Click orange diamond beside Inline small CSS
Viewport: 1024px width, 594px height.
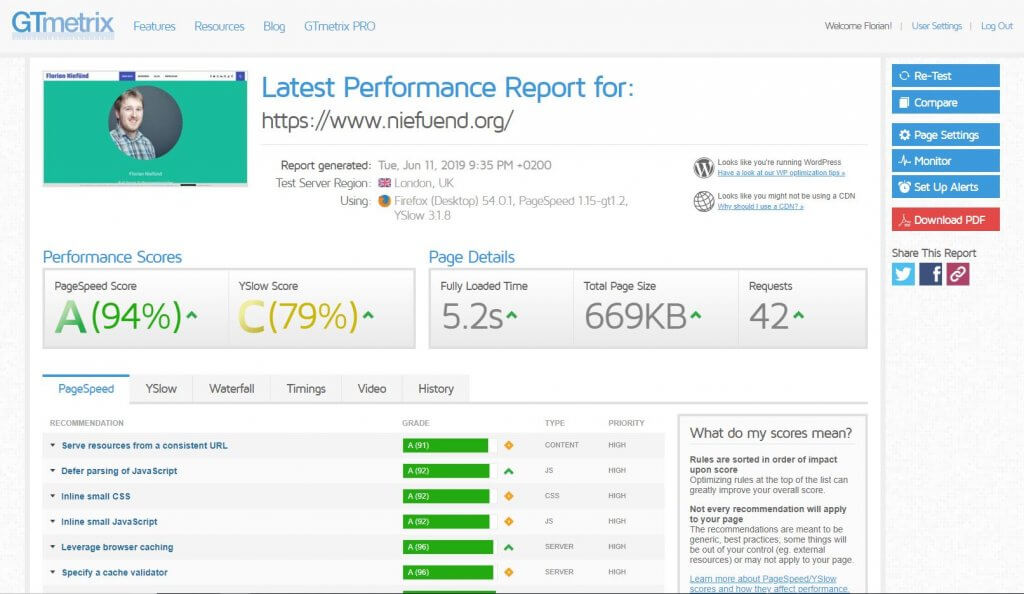point(509,496)
